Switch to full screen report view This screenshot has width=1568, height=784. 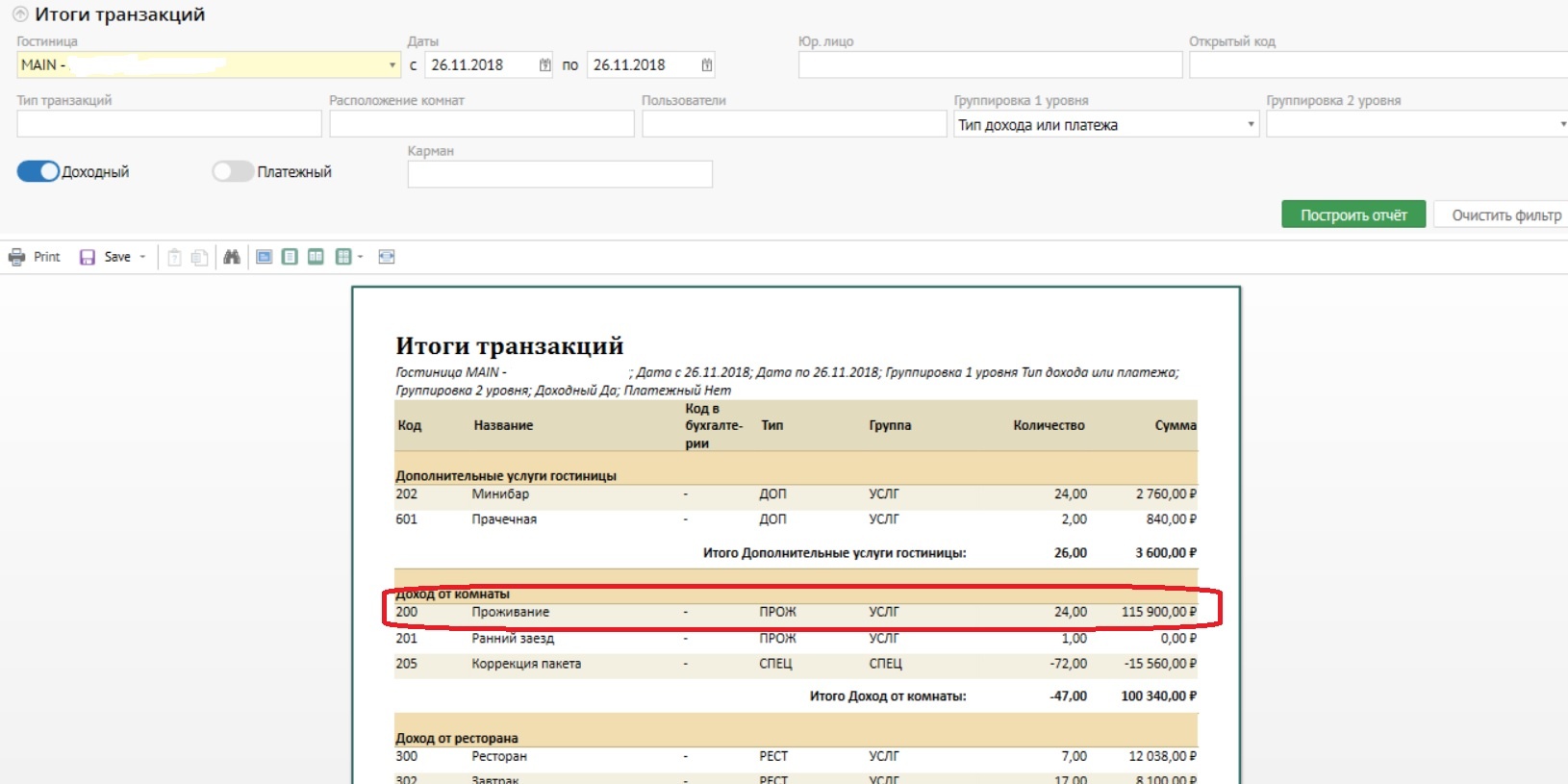264,257
